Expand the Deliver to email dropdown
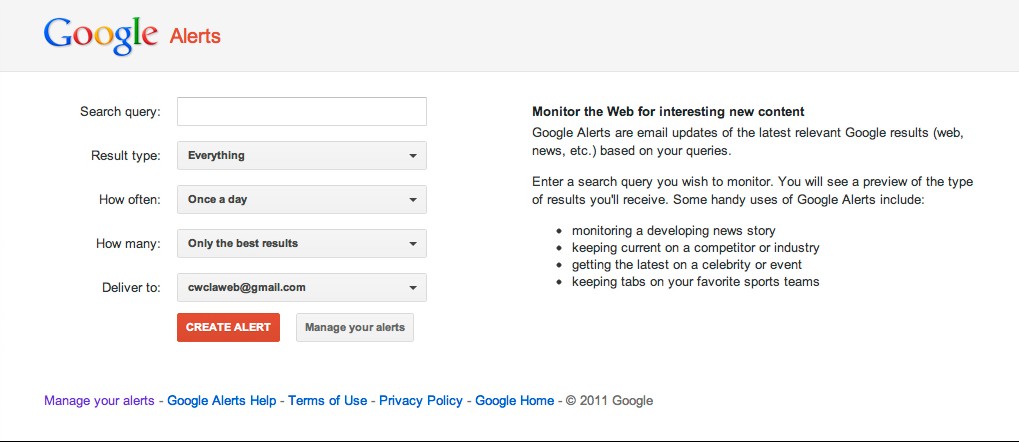 pos(302,287)
